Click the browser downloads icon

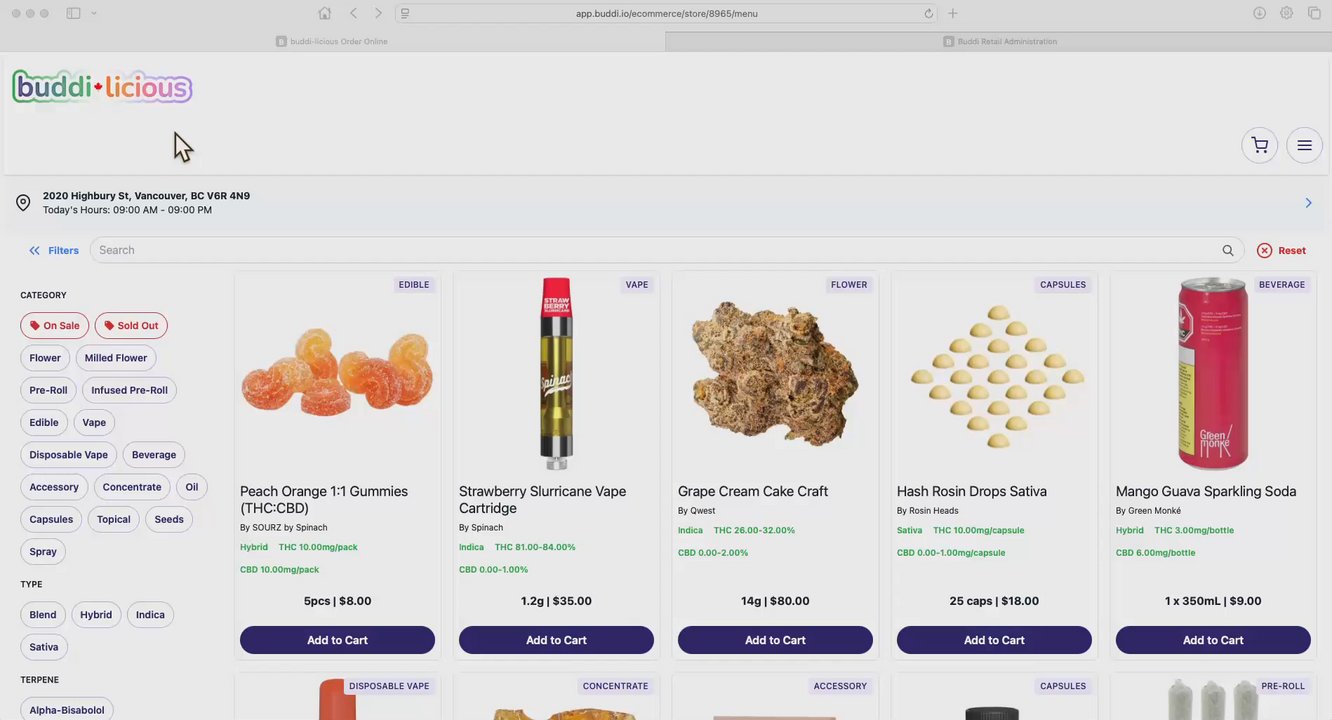(1259, 13)
